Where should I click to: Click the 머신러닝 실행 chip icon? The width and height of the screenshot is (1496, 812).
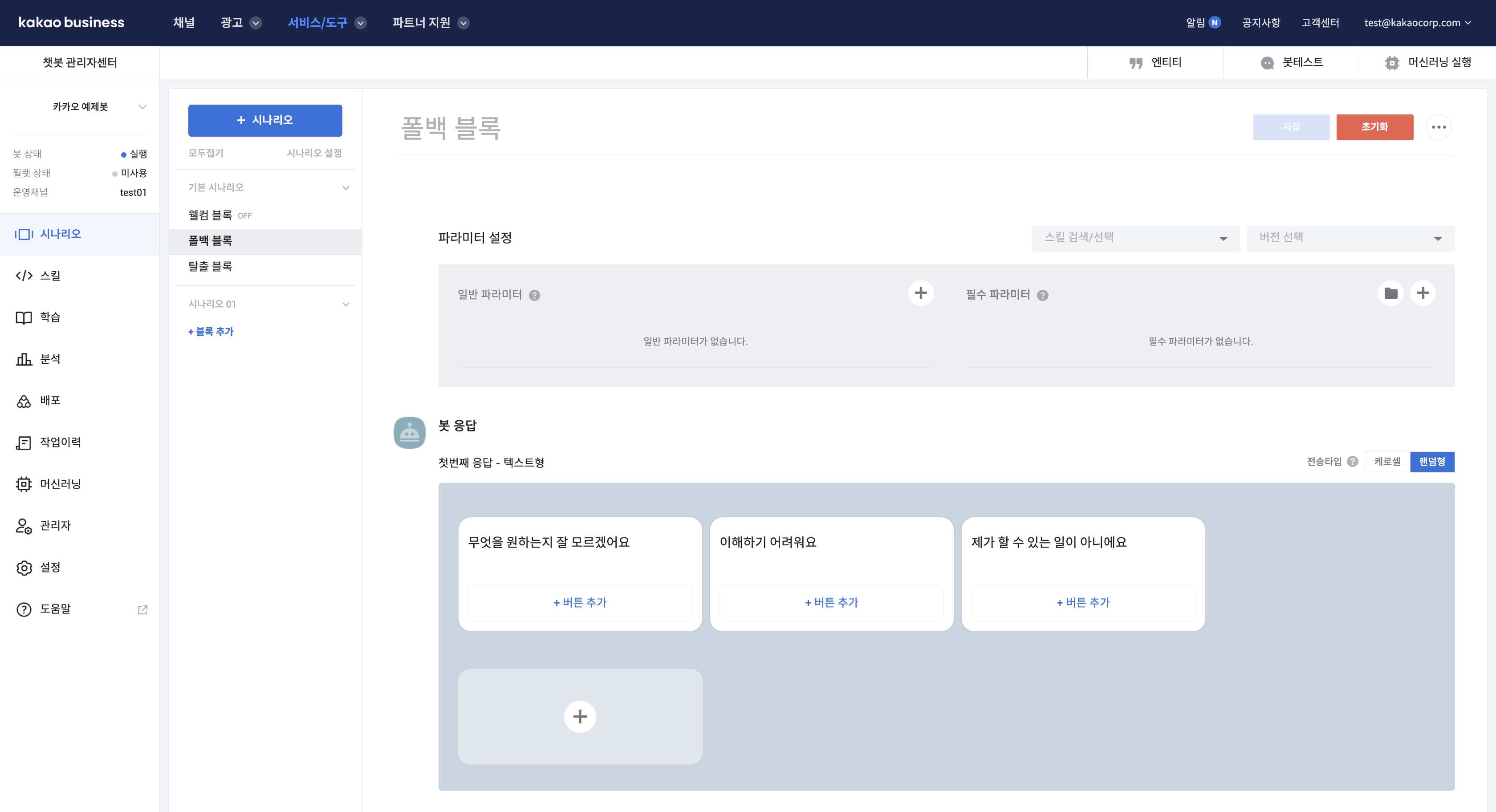(1391, 63)
